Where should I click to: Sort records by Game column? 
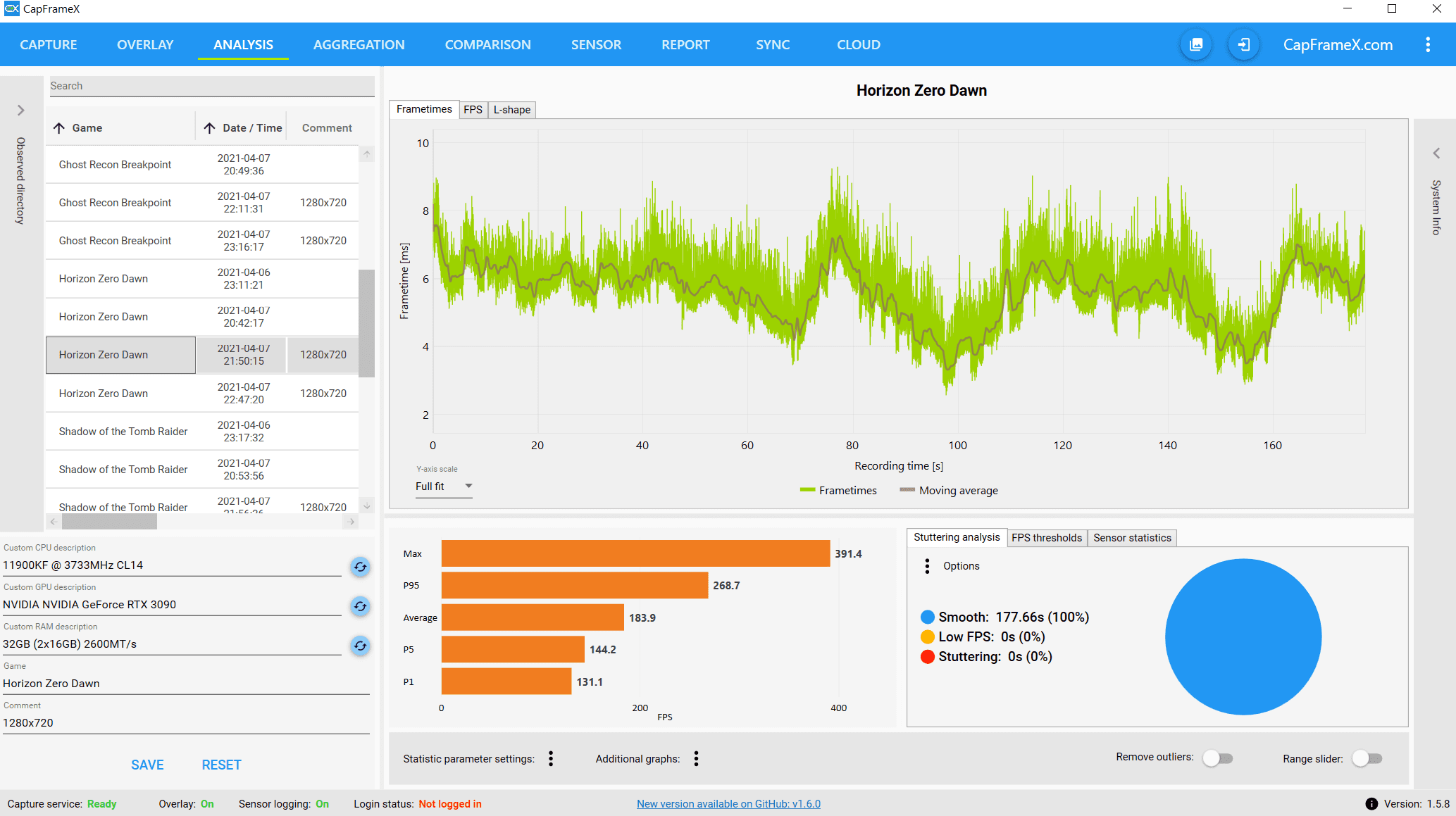pyautogui.click(x=87, y=128)
